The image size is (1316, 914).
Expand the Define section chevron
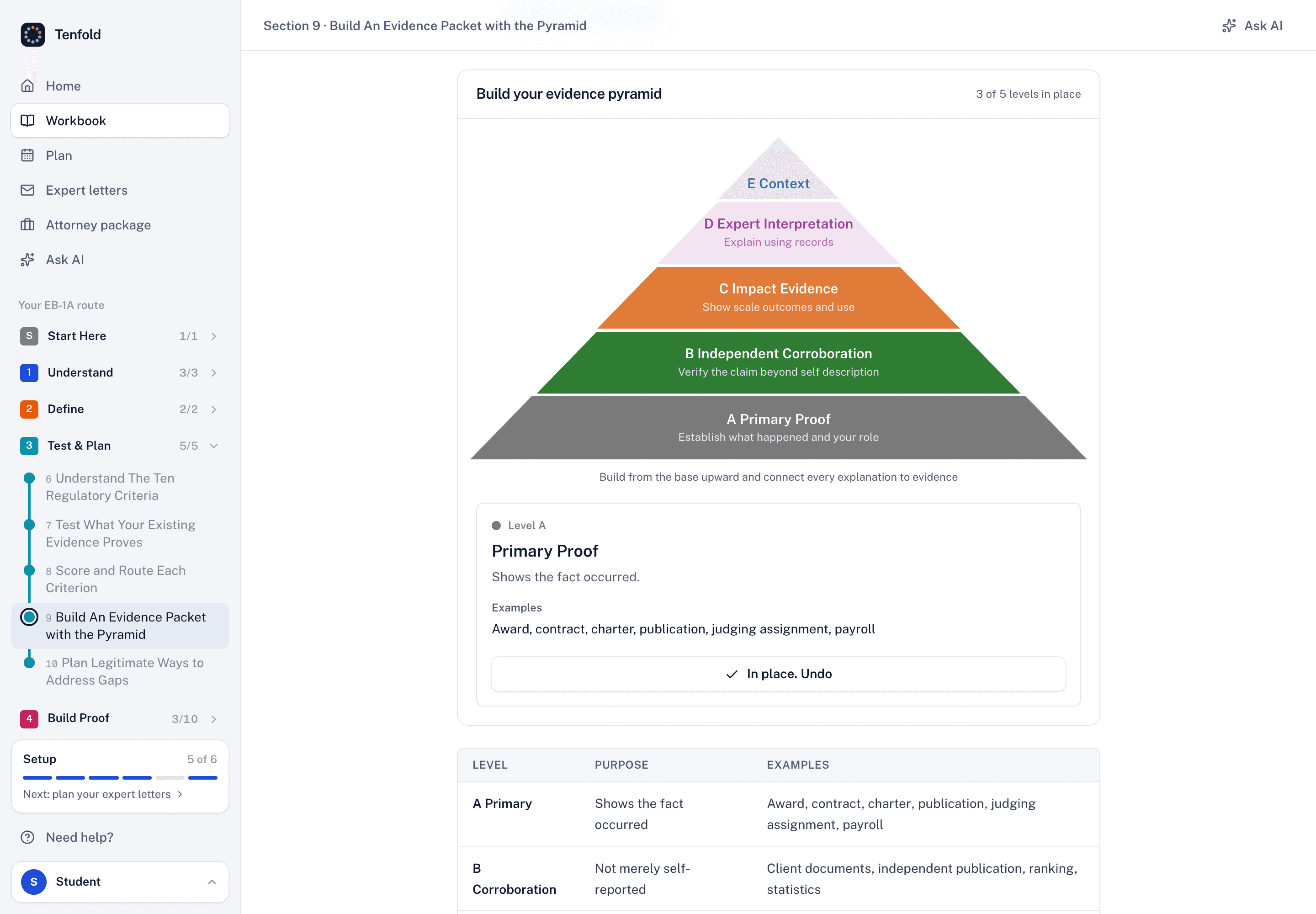213,409
